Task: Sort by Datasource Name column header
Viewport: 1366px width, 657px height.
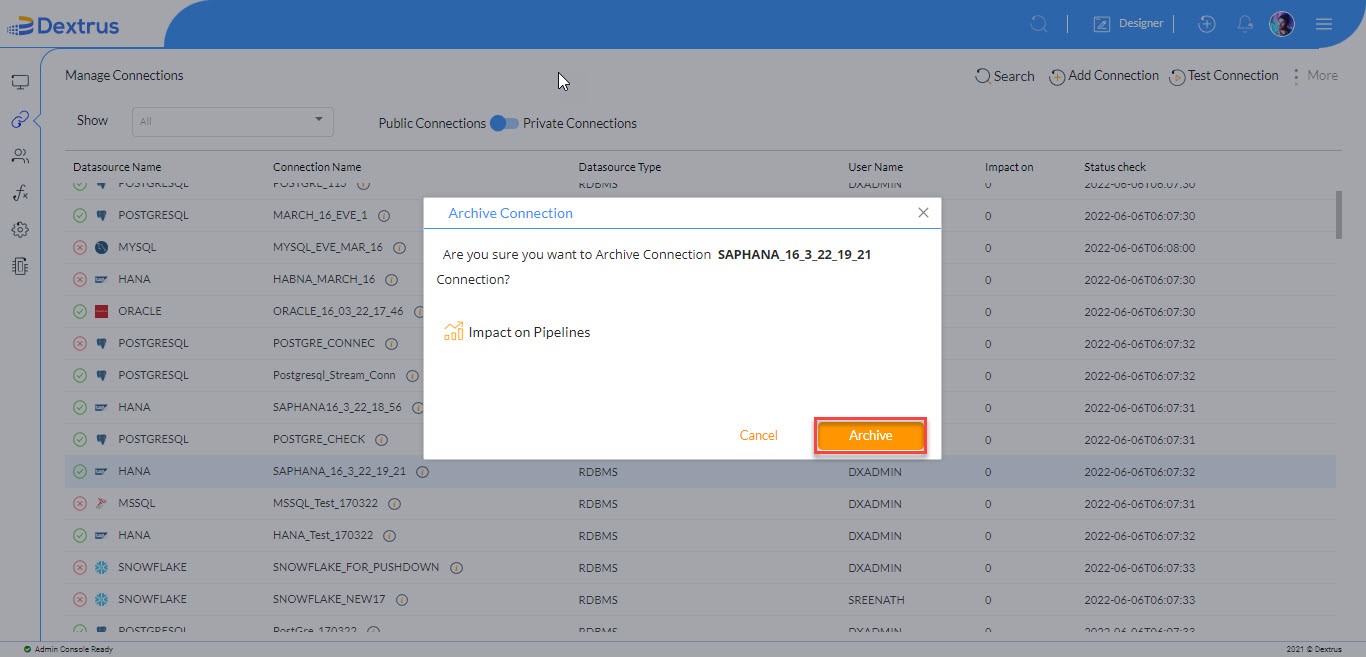Action: (117, 167)
